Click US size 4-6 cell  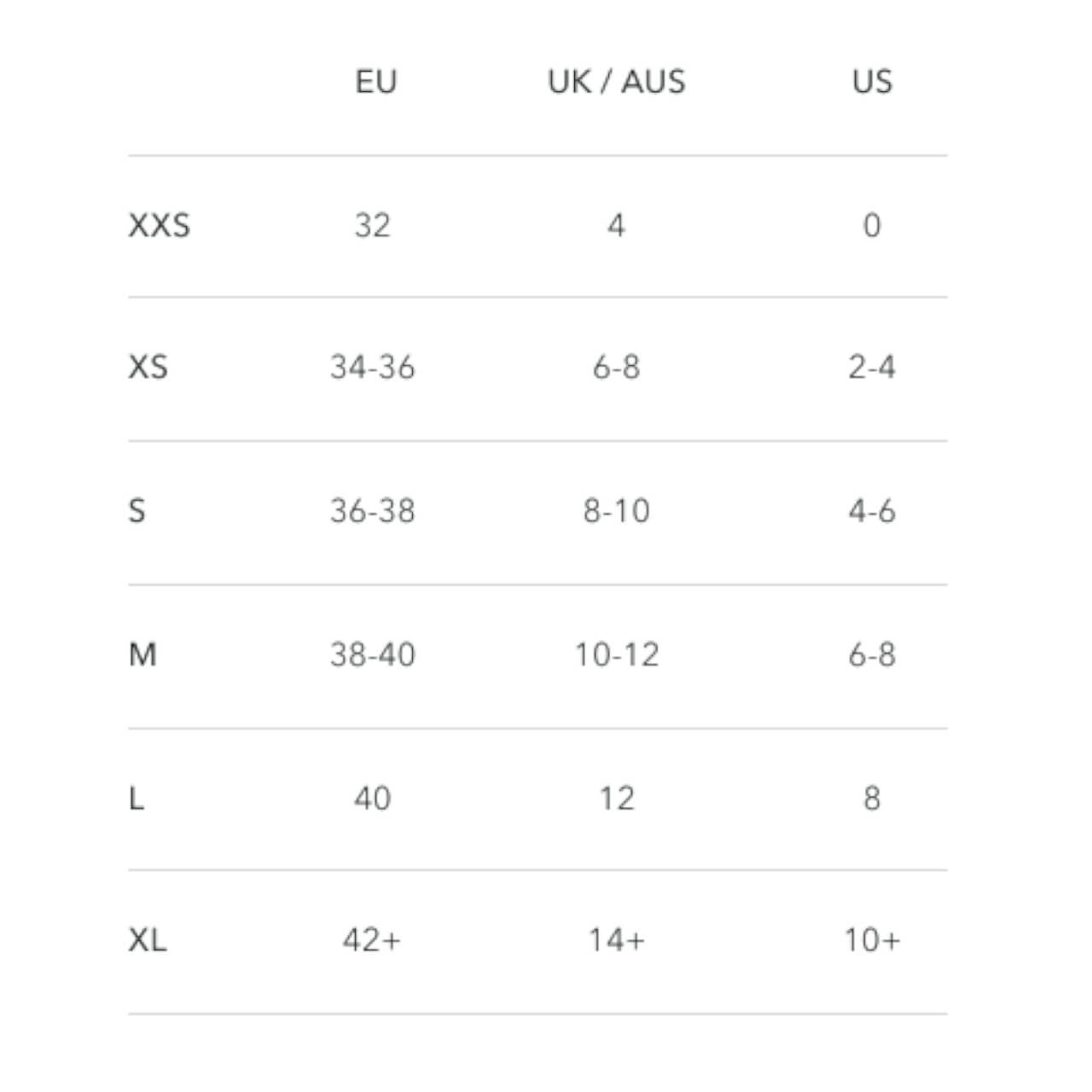click(872, 511)
